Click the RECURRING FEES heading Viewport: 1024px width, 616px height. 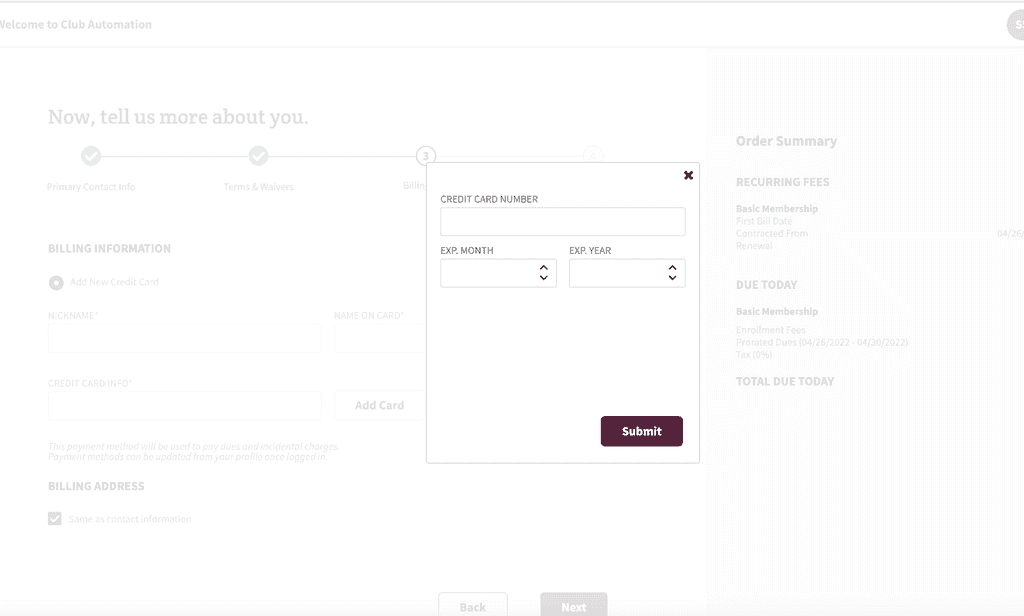coord(782,182)
